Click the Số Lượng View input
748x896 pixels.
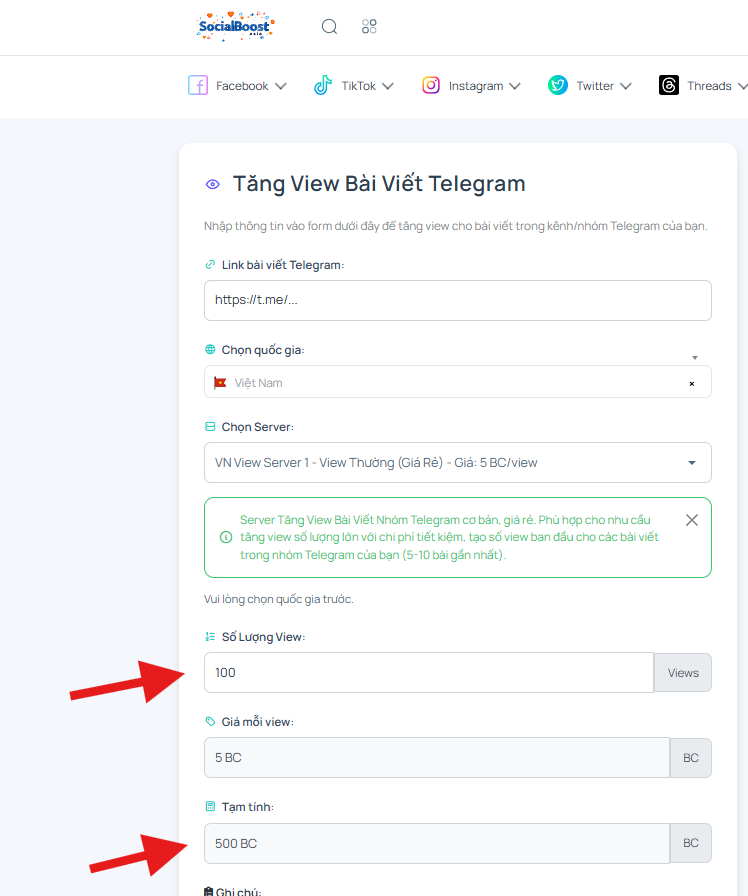point(429,673)
